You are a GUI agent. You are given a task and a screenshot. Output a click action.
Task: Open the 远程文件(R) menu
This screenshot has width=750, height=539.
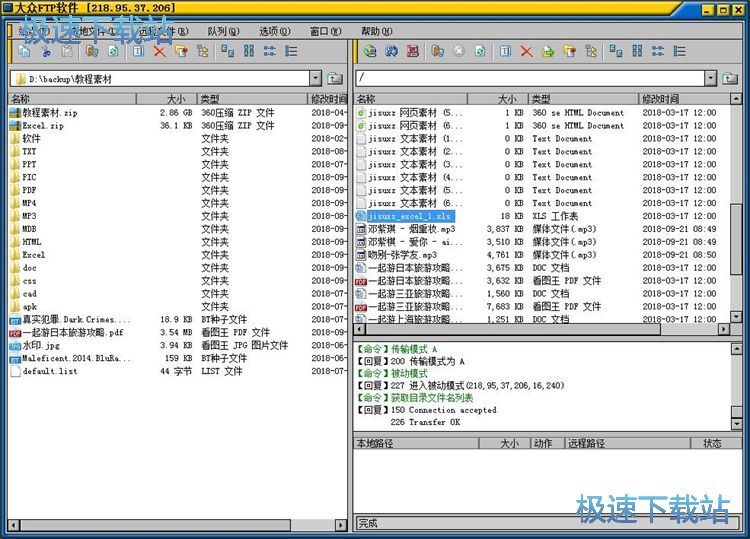(x=163, y=32)
